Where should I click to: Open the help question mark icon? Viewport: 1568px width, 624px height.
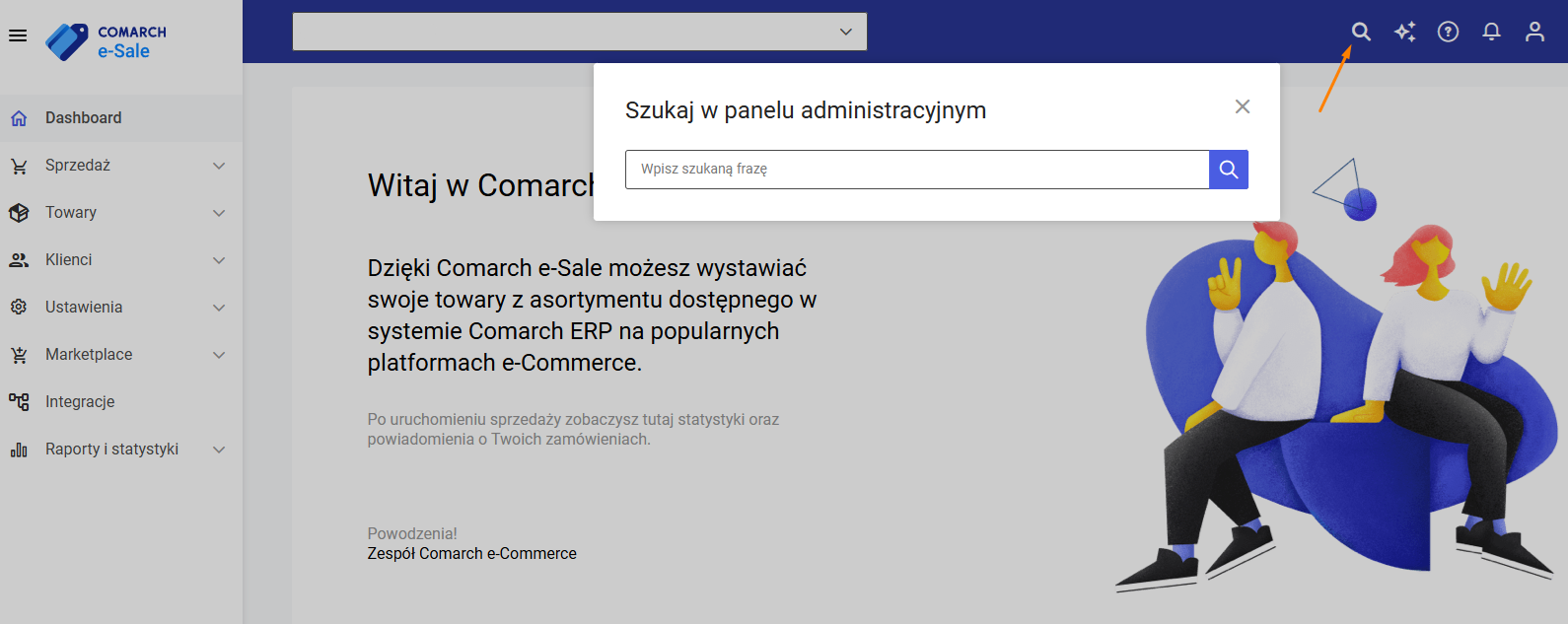1448,32
